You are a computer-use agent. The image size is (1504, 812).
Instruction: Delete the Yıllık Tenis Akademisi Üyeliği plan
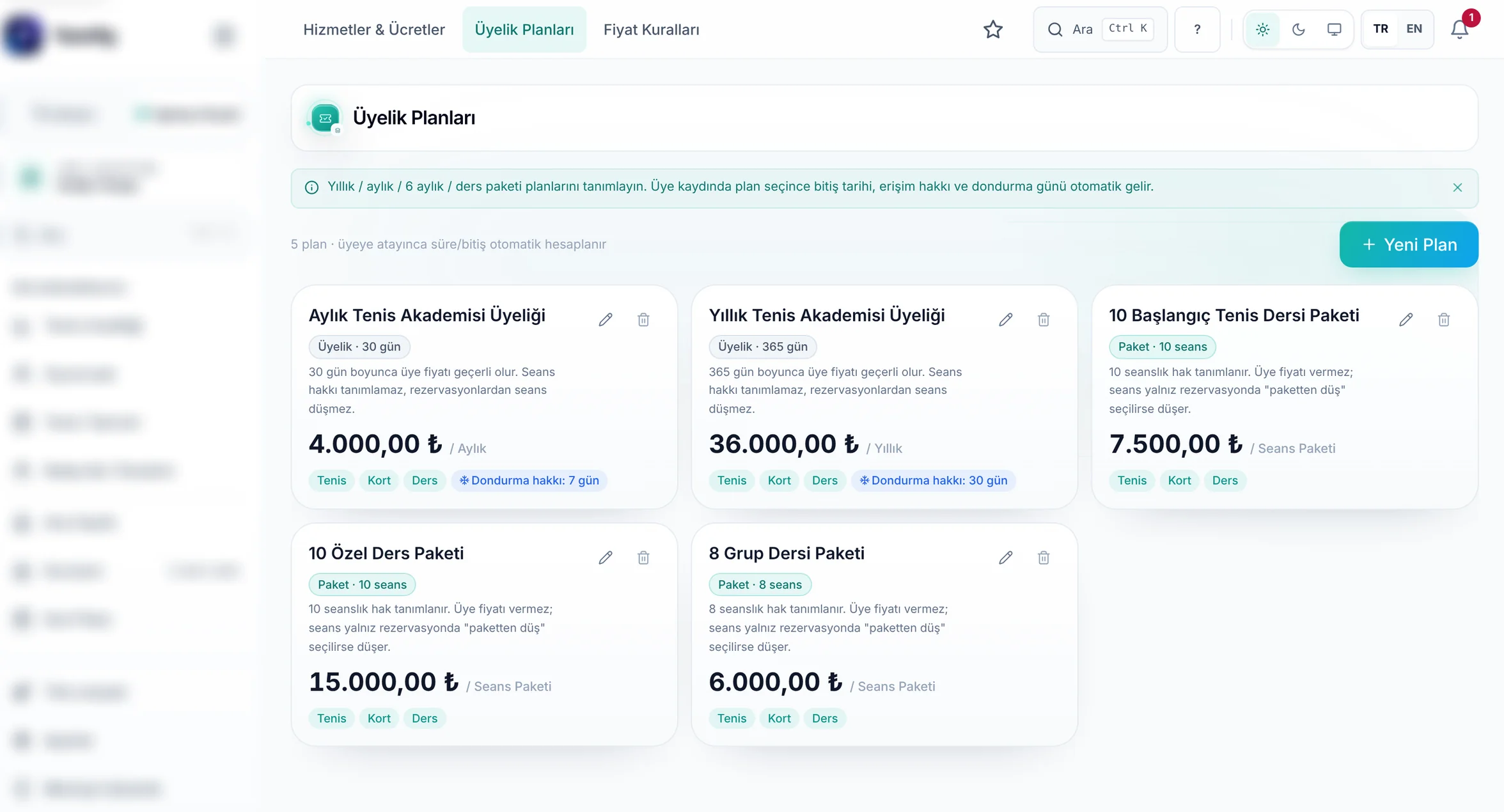1044,319
